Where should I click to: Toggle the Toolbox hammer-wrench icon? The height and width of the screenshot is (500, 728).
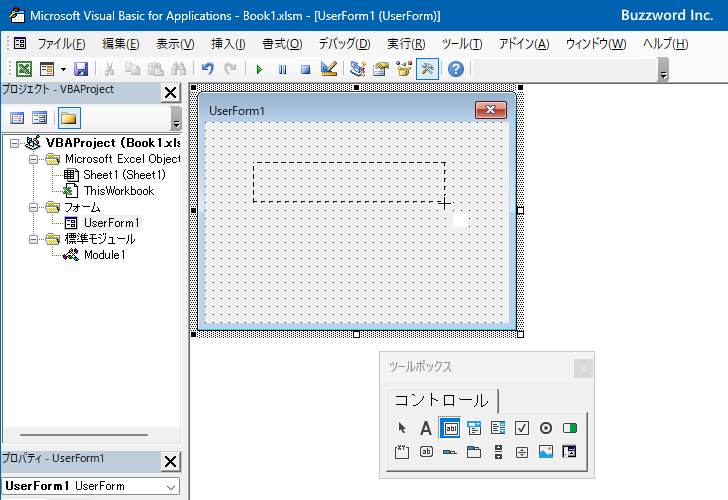tap(427, 69)
